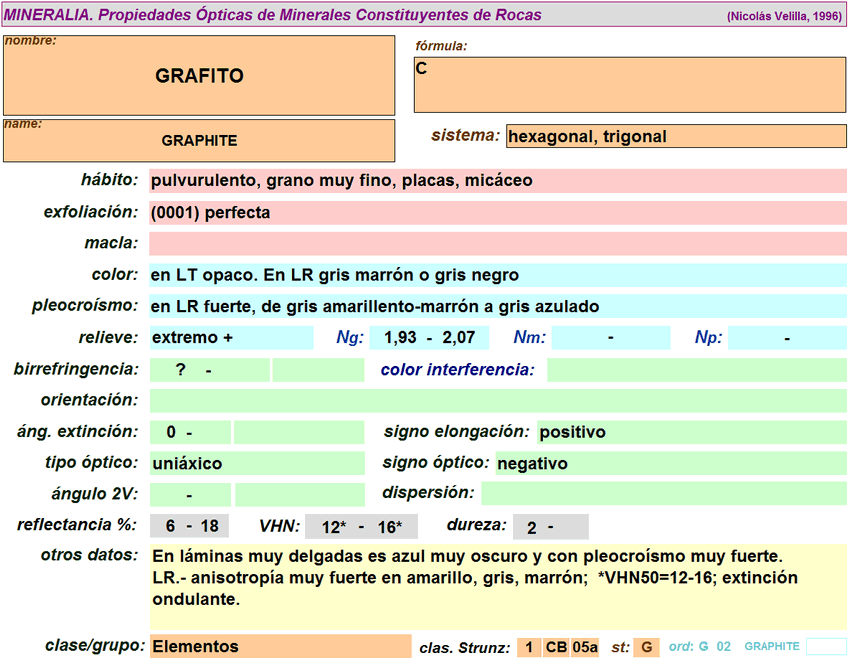Click the pleocroísmo field text

click(x=498, y=307)
